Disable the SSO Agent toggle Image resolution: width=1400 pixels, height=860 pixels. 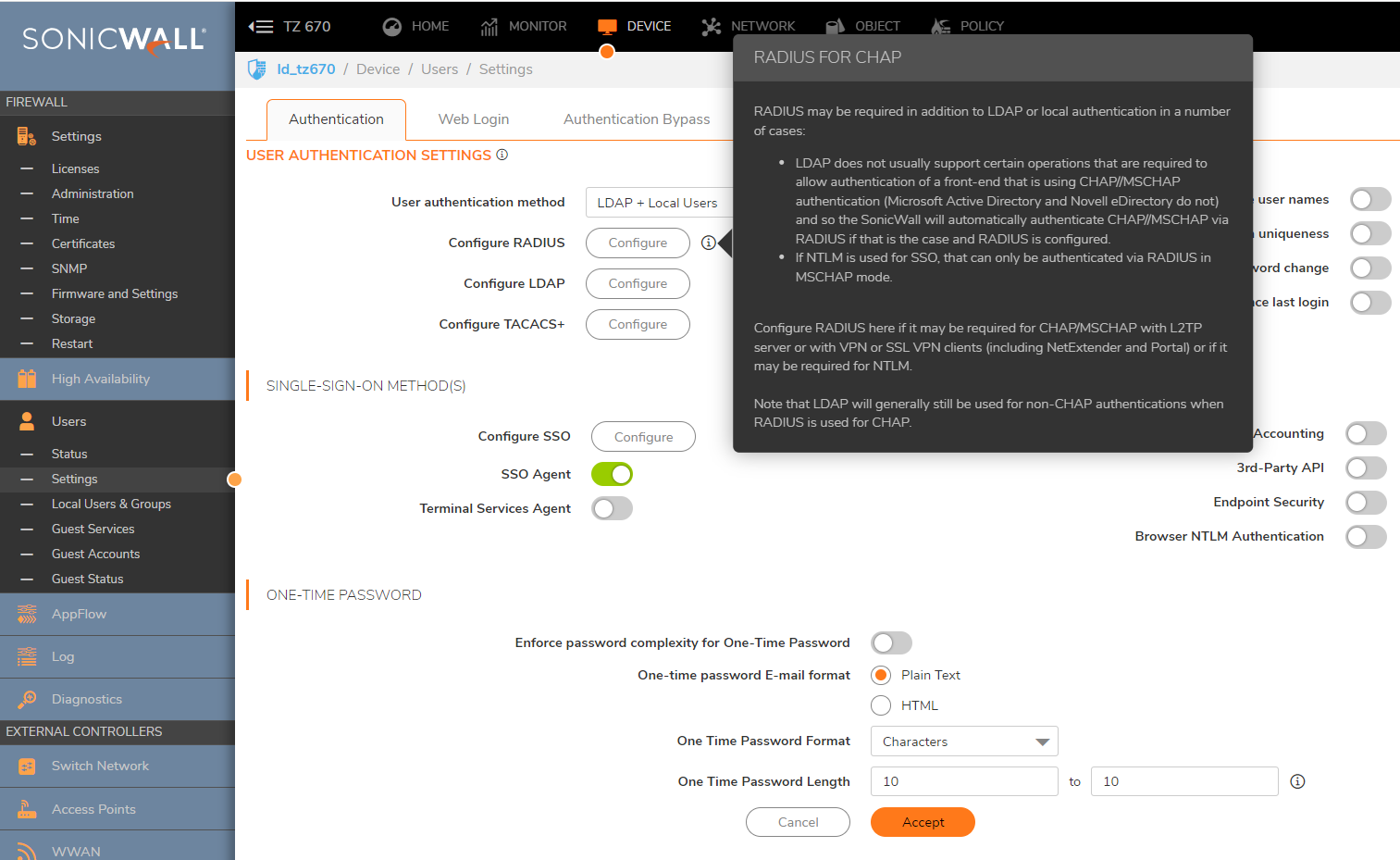(612, 474)
